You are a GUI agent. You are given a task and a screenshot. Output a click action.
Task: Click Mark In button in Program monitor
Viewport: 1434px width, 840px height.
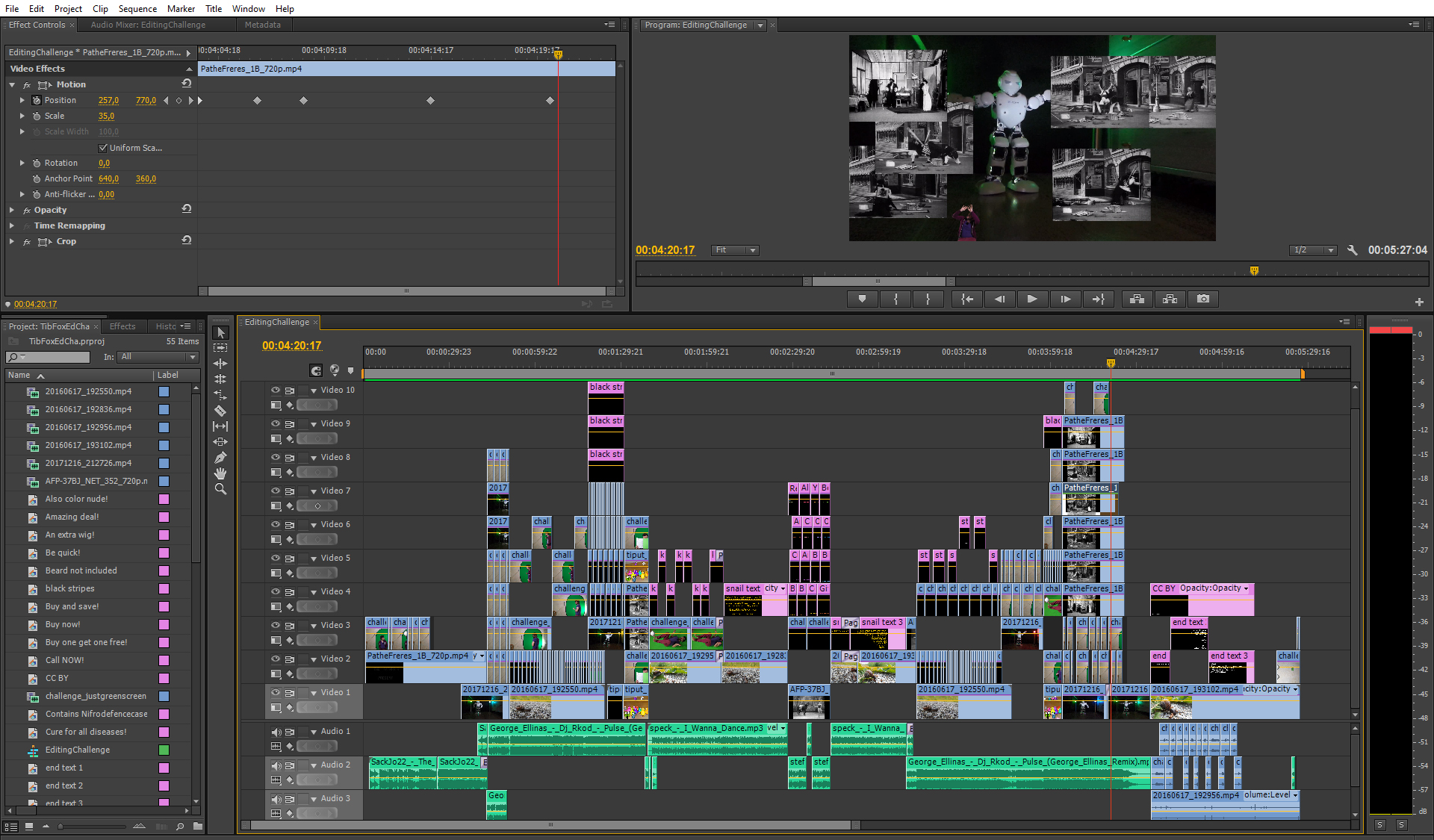pos(896,299)
